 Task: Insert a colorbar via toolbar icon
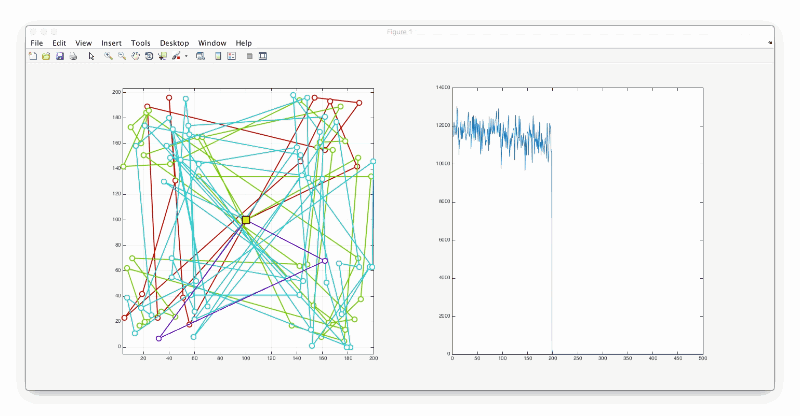coord(218,56)
